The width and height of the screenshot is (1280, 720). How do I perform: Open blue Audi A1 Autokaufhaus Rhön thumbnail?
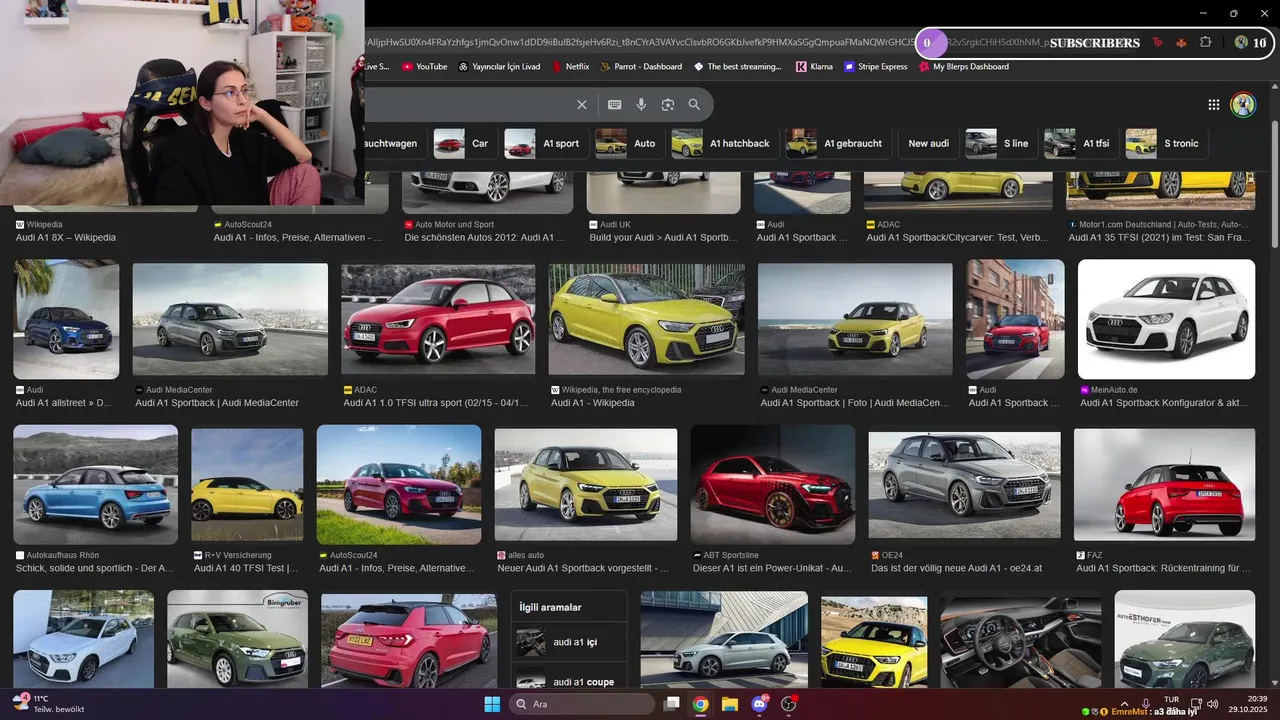coord(95,484)
